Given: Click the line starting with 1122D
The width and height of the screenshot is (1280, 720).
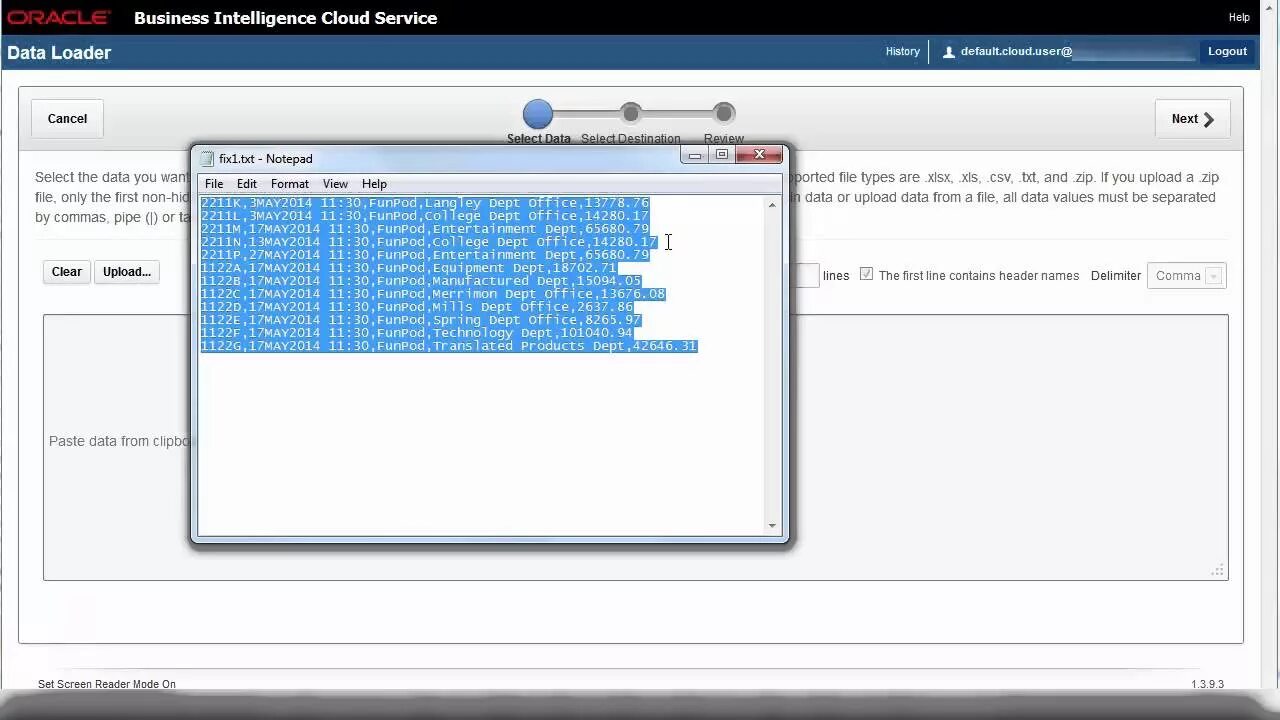Looking at the screenshot, I should (417, 307).
